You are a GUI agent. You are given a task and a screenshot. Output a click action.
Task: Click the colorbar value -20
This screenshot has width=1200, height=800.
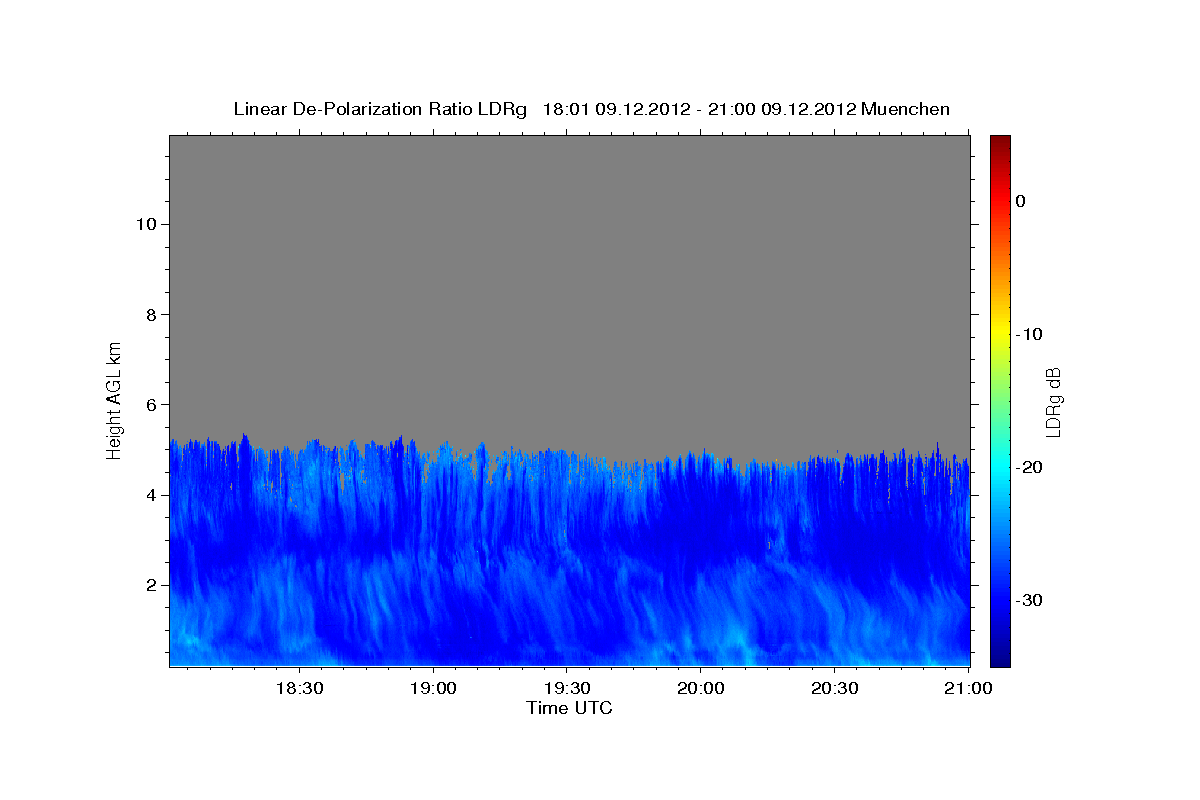click(1029, 467)
